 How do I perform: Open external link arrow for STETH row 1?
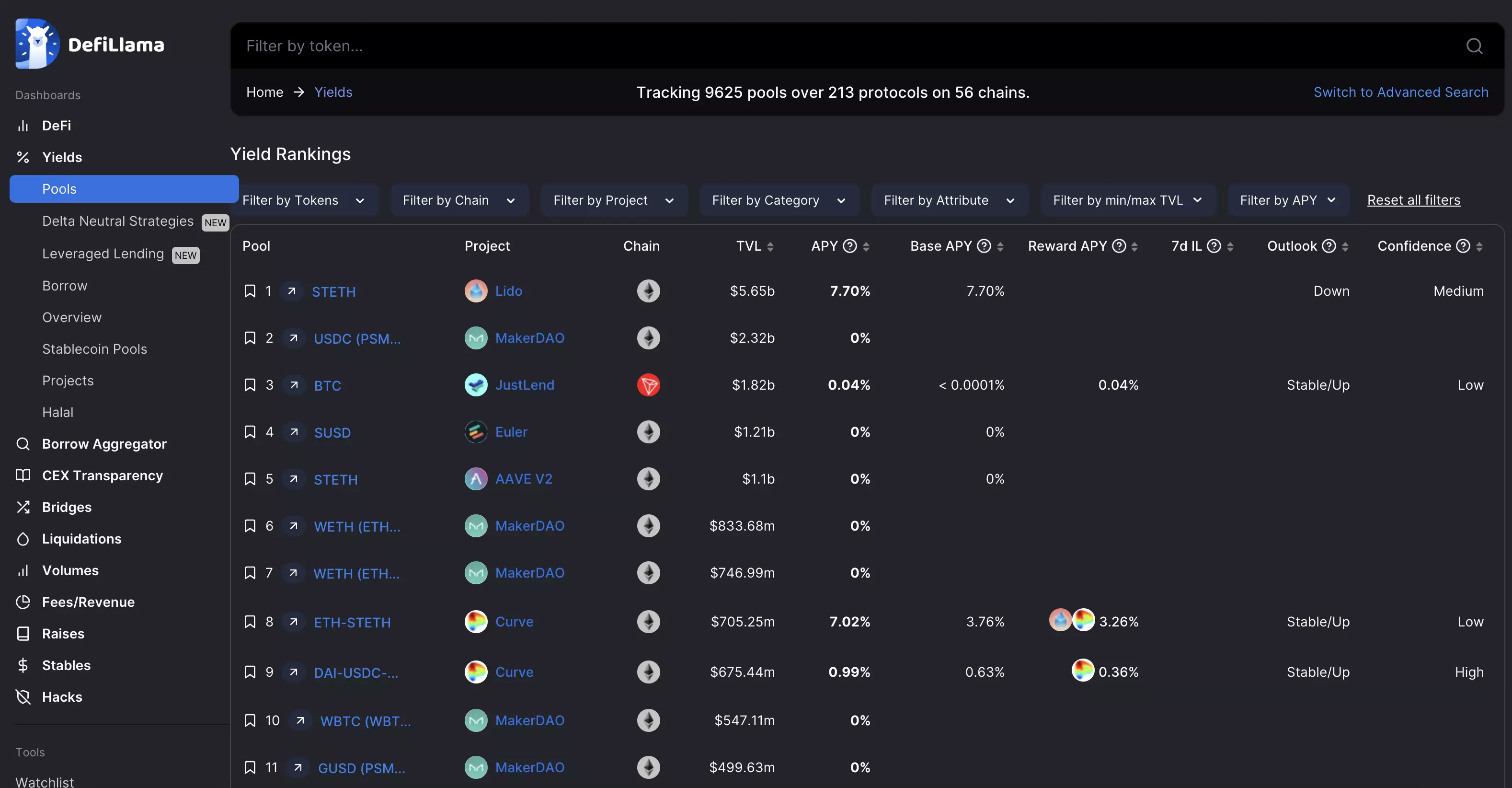[x=292, y=291]
